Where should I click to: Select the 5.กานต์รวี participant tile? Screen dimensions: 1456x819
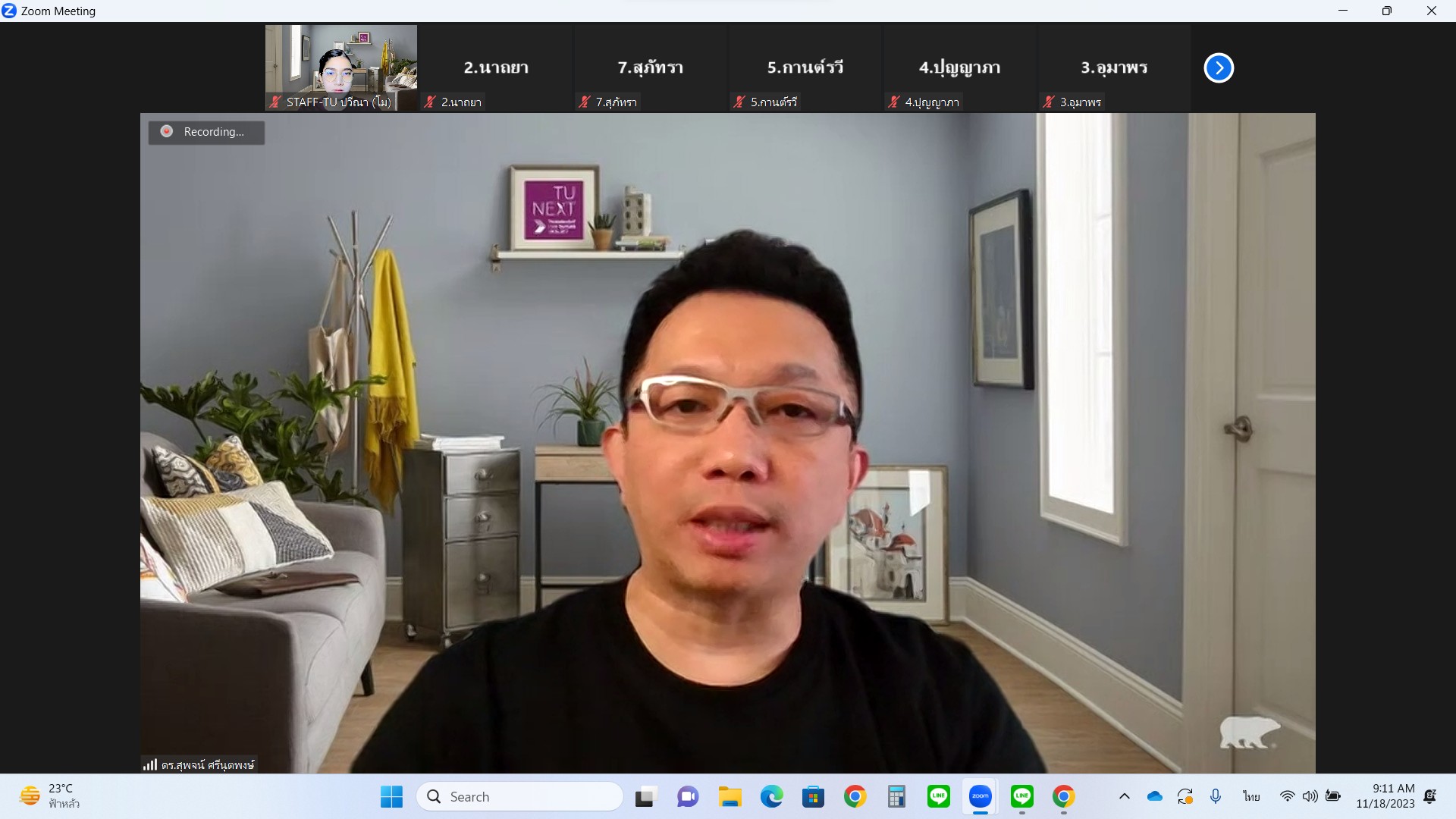(805, 68)
